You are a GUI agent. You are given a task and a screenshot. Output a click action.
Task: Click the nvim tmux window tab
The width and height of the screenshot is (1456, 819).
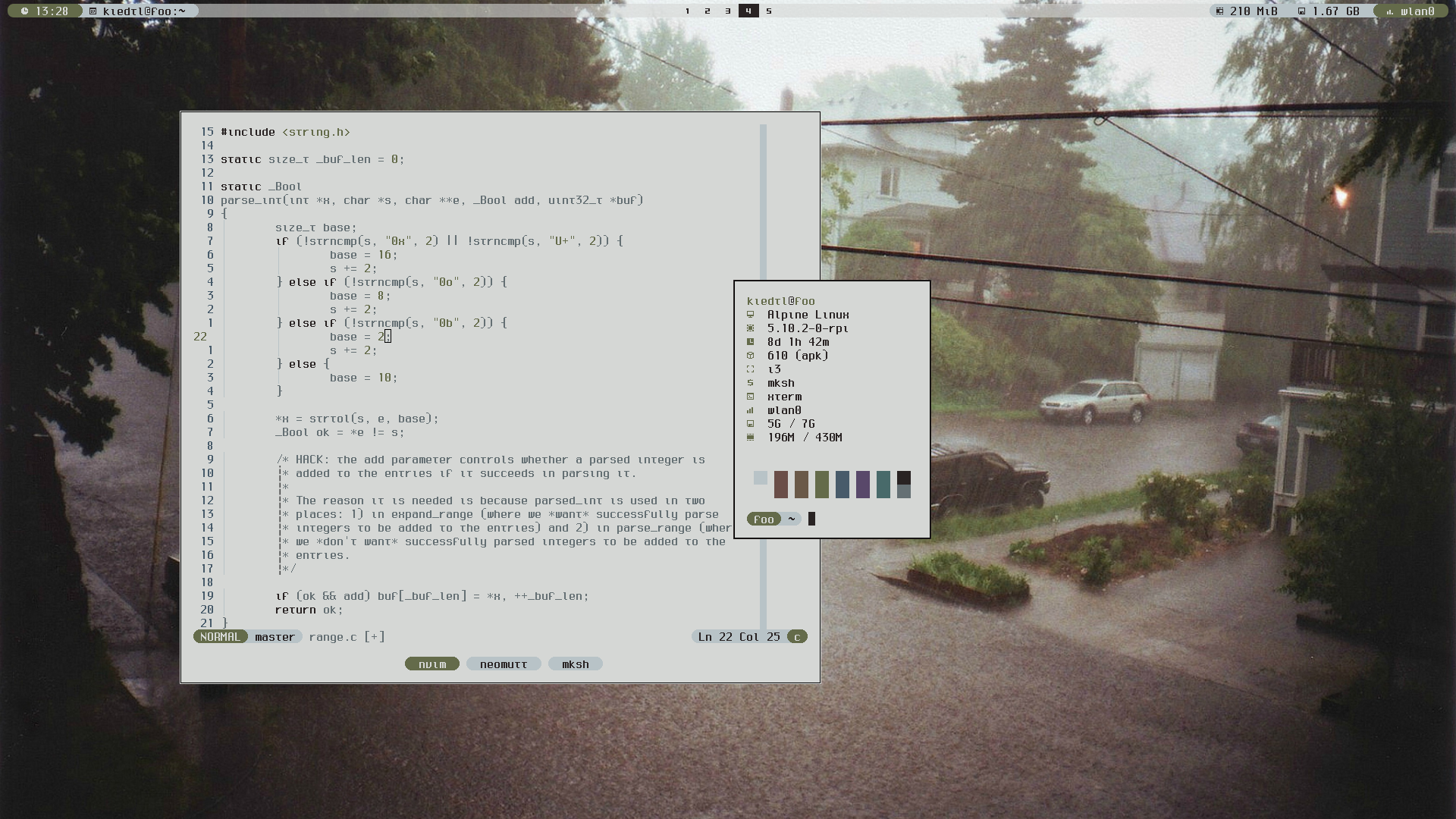[432, 664]
